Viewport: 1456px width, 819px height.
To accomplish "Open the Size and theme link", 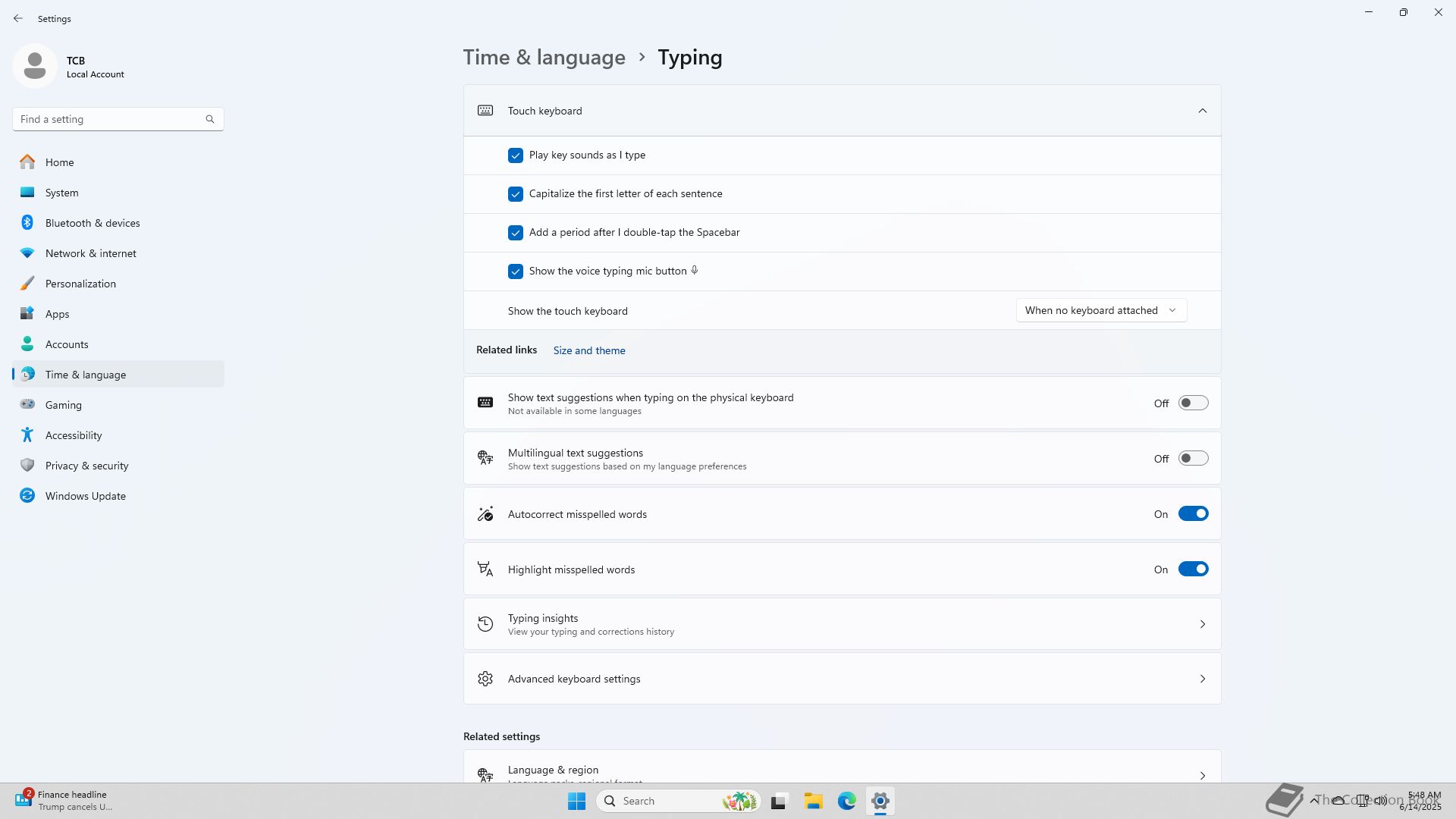I will click(x=589, y=350).
